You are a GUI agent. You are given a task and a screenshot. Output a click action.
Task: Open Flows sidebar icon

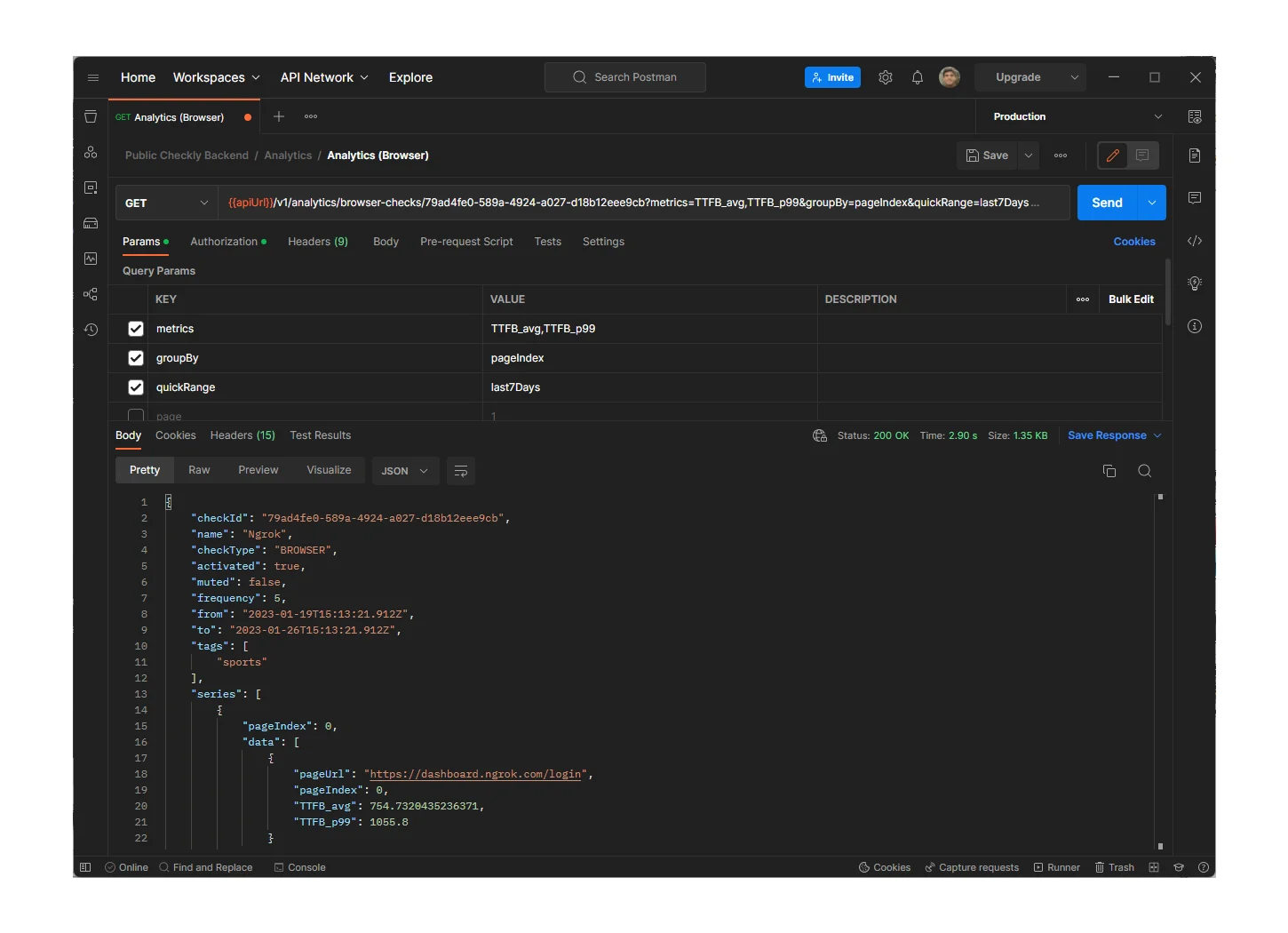91,294
